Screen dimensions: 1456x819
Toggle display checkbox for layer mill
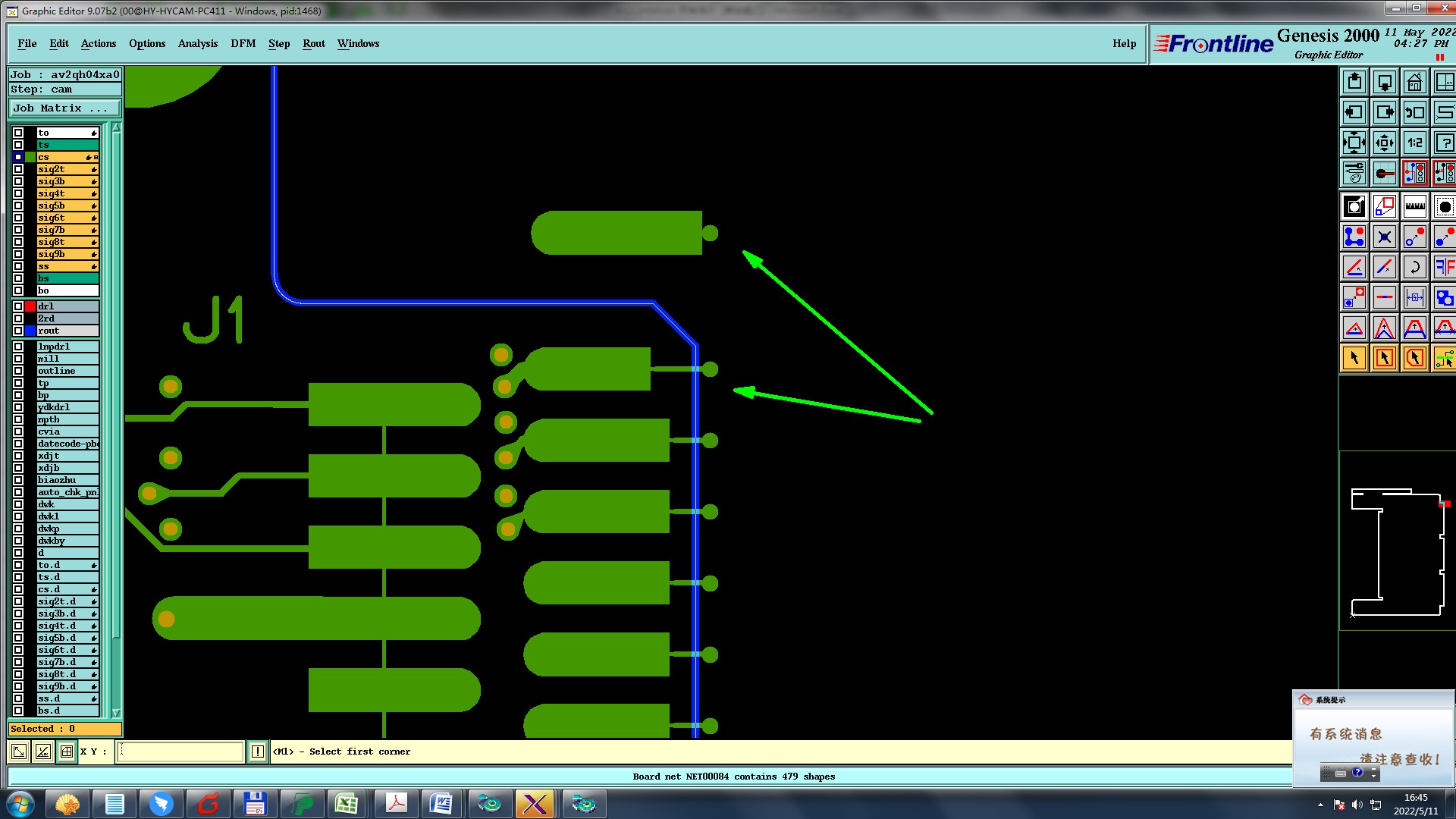click(18, 359)
